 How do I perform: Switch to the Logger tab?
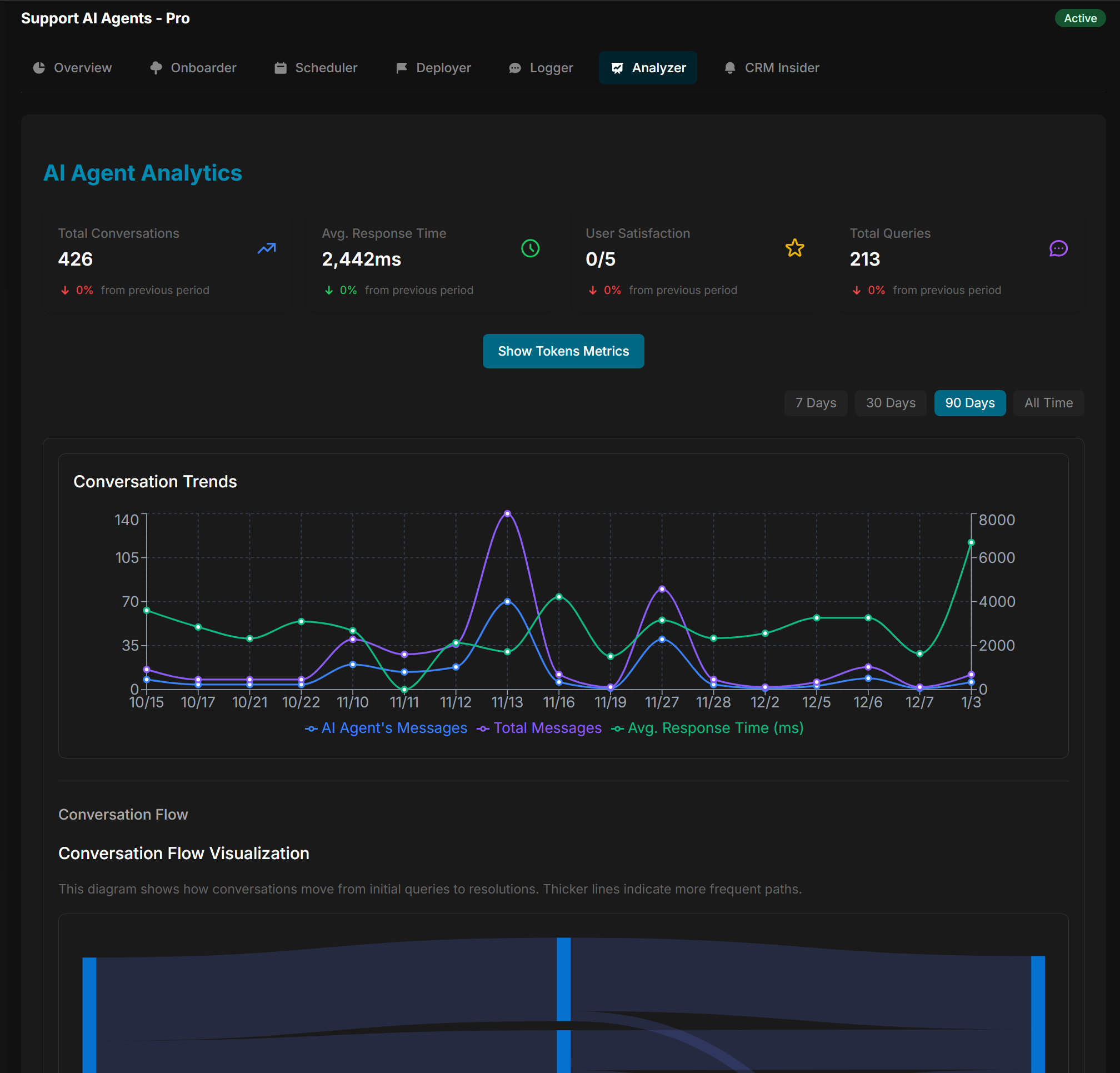541,67
